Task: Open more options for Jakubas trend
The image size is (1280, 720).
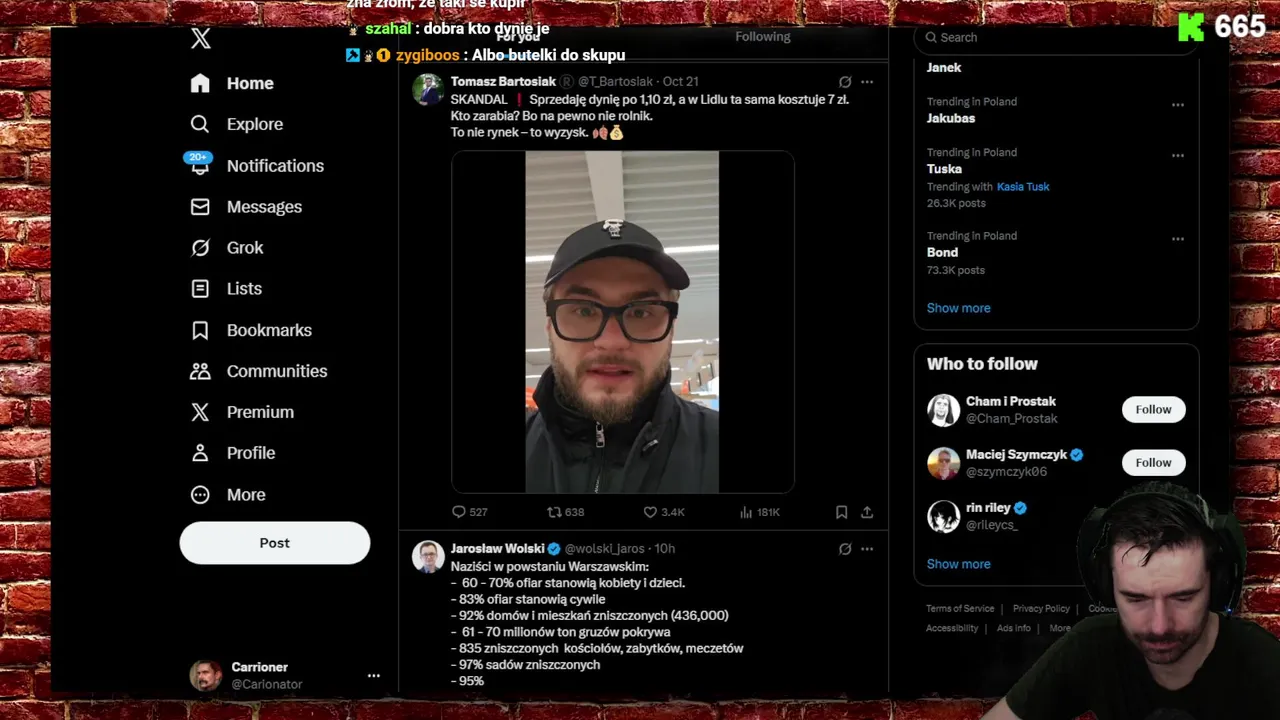Action: 1178,105
